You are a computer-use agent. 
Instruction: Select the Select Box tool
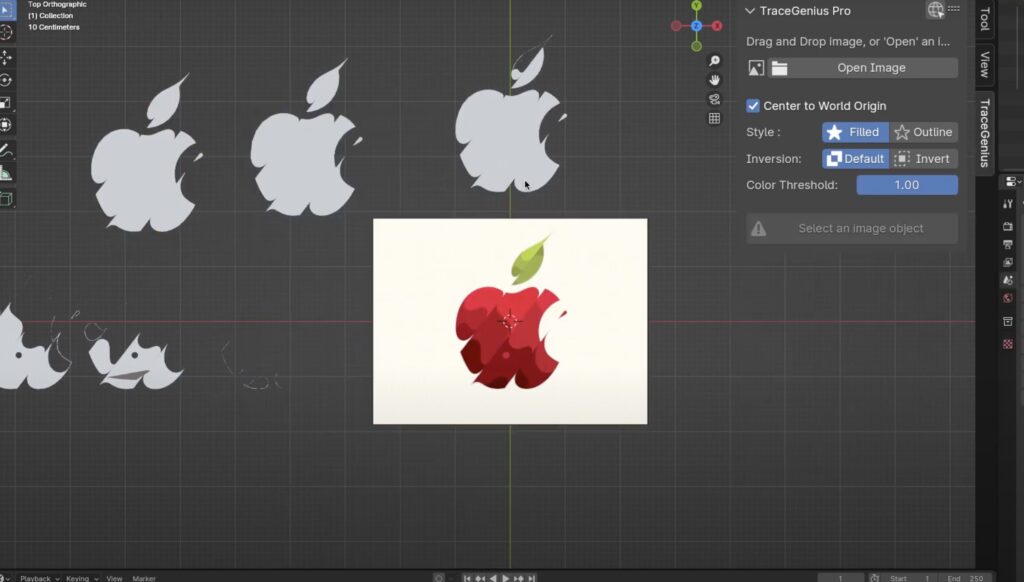pos(7,10)
